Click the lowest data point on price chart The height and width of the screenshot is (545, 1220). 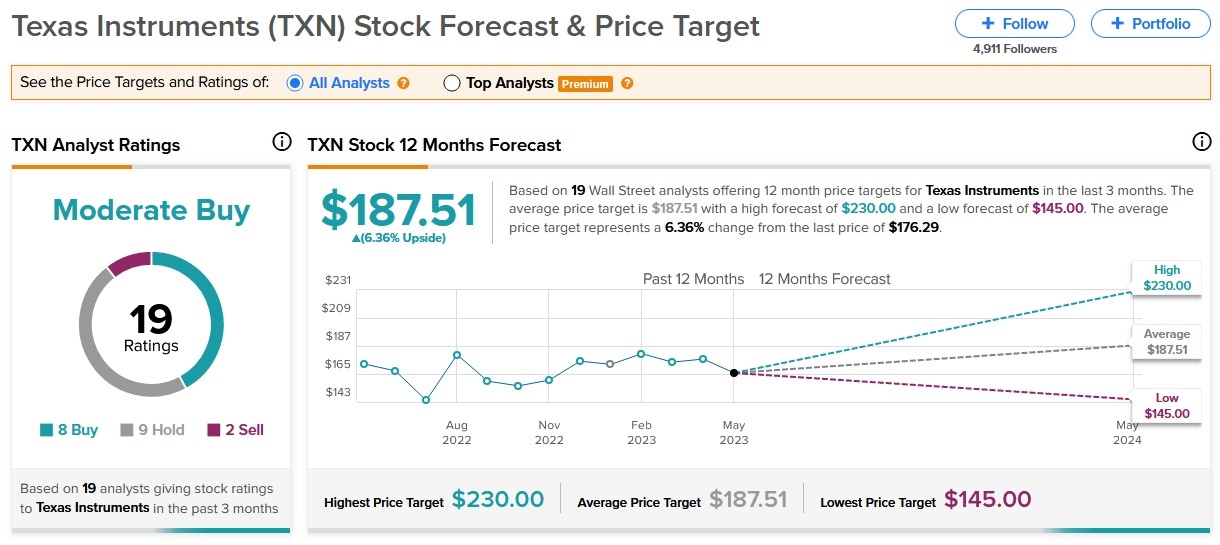coord(426,400)
